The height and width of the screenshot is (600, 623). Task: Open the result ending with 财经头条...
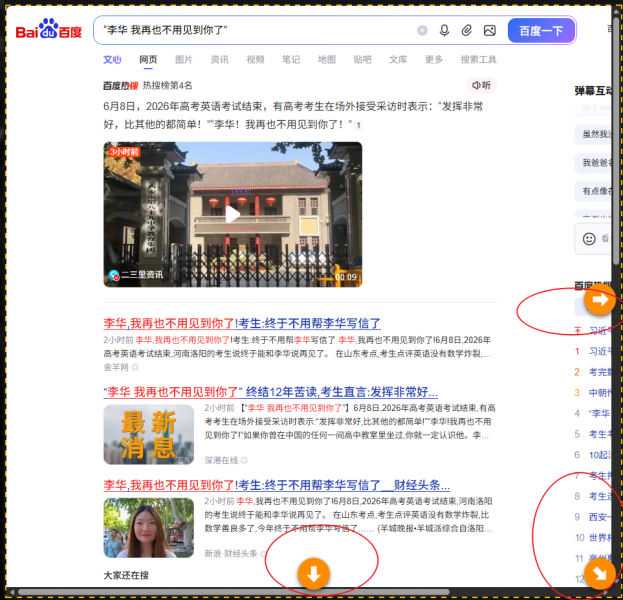tap(277, 485)
